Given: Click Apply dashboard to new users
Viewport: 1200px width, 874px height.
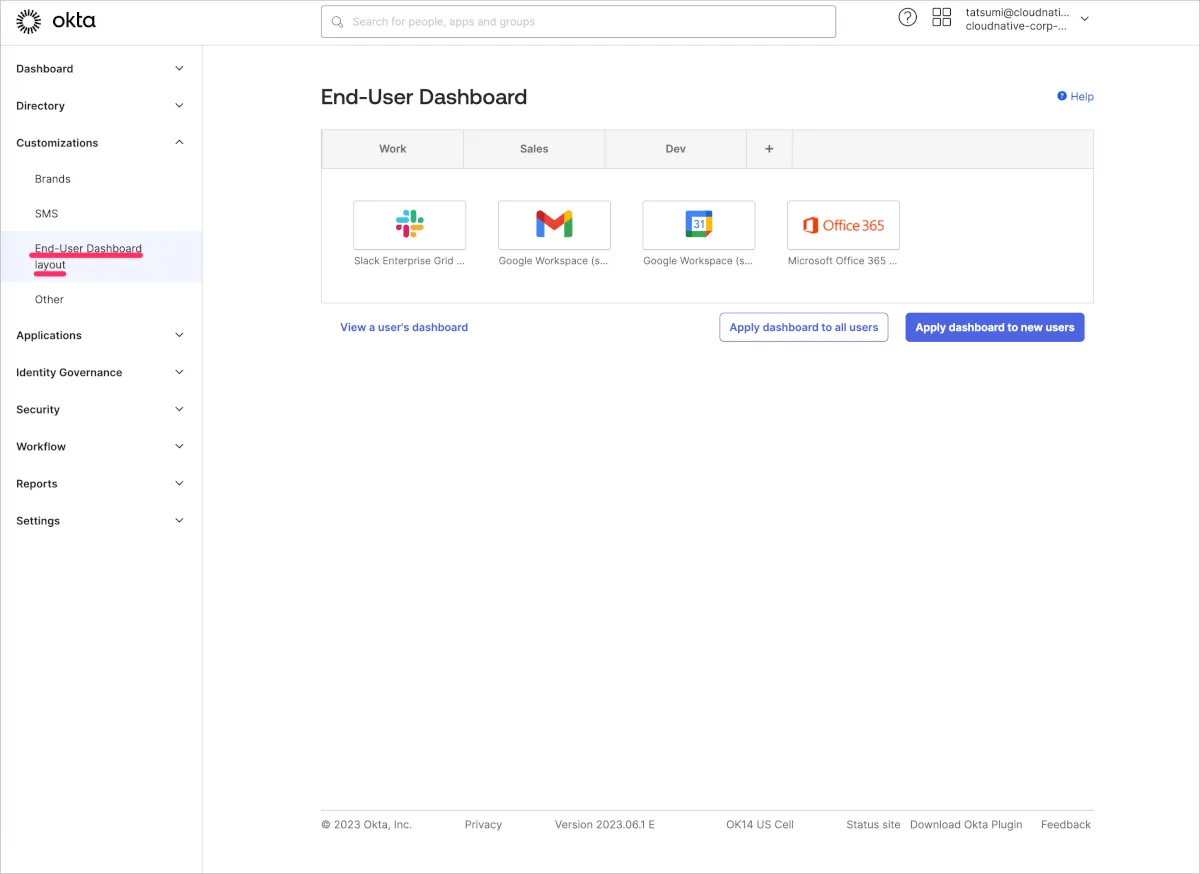Looking at the screenshot, I should point(994,327).
